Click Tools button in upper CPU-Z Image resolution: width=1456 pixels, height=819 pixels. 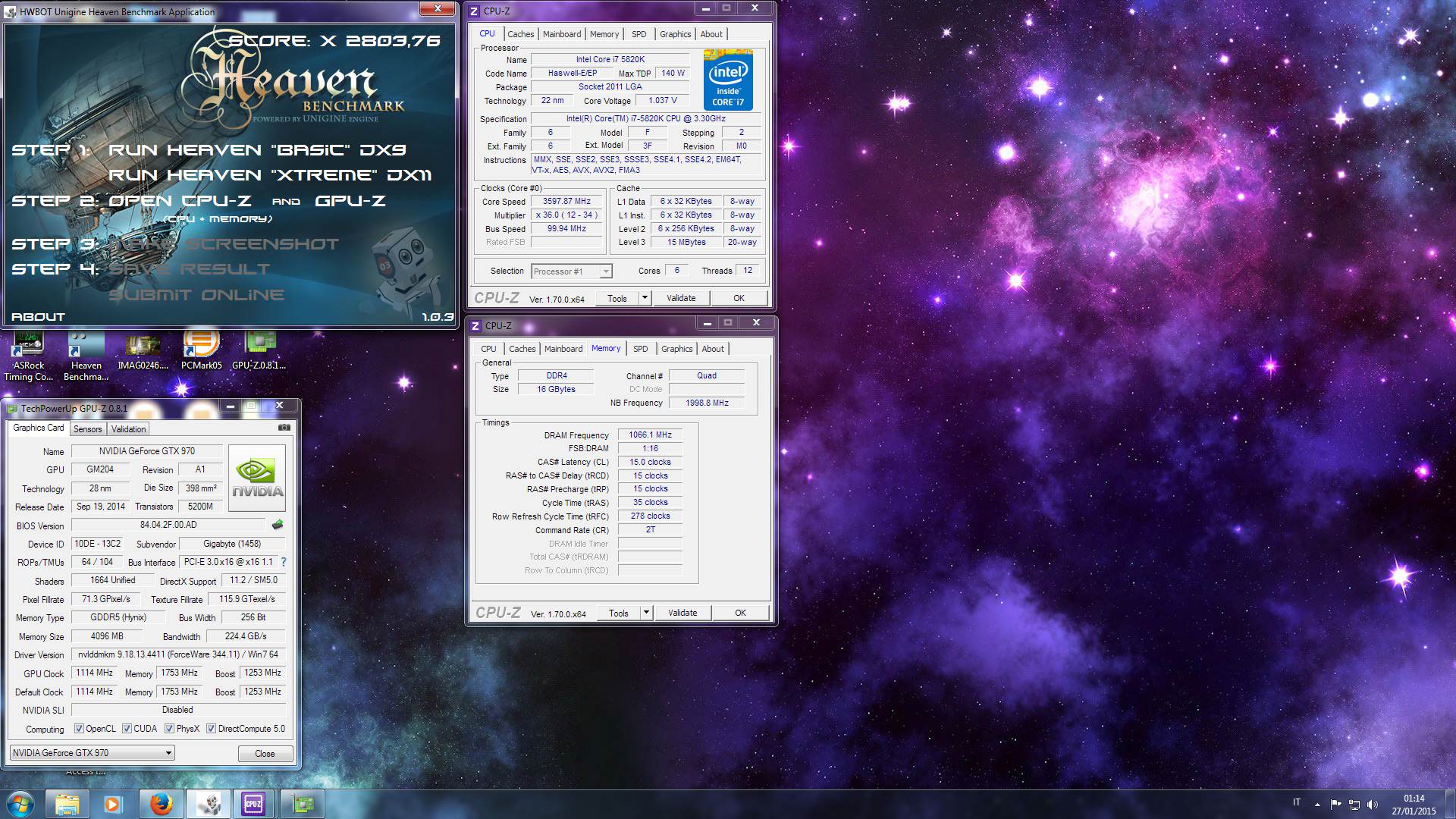[x=617, y=298]
